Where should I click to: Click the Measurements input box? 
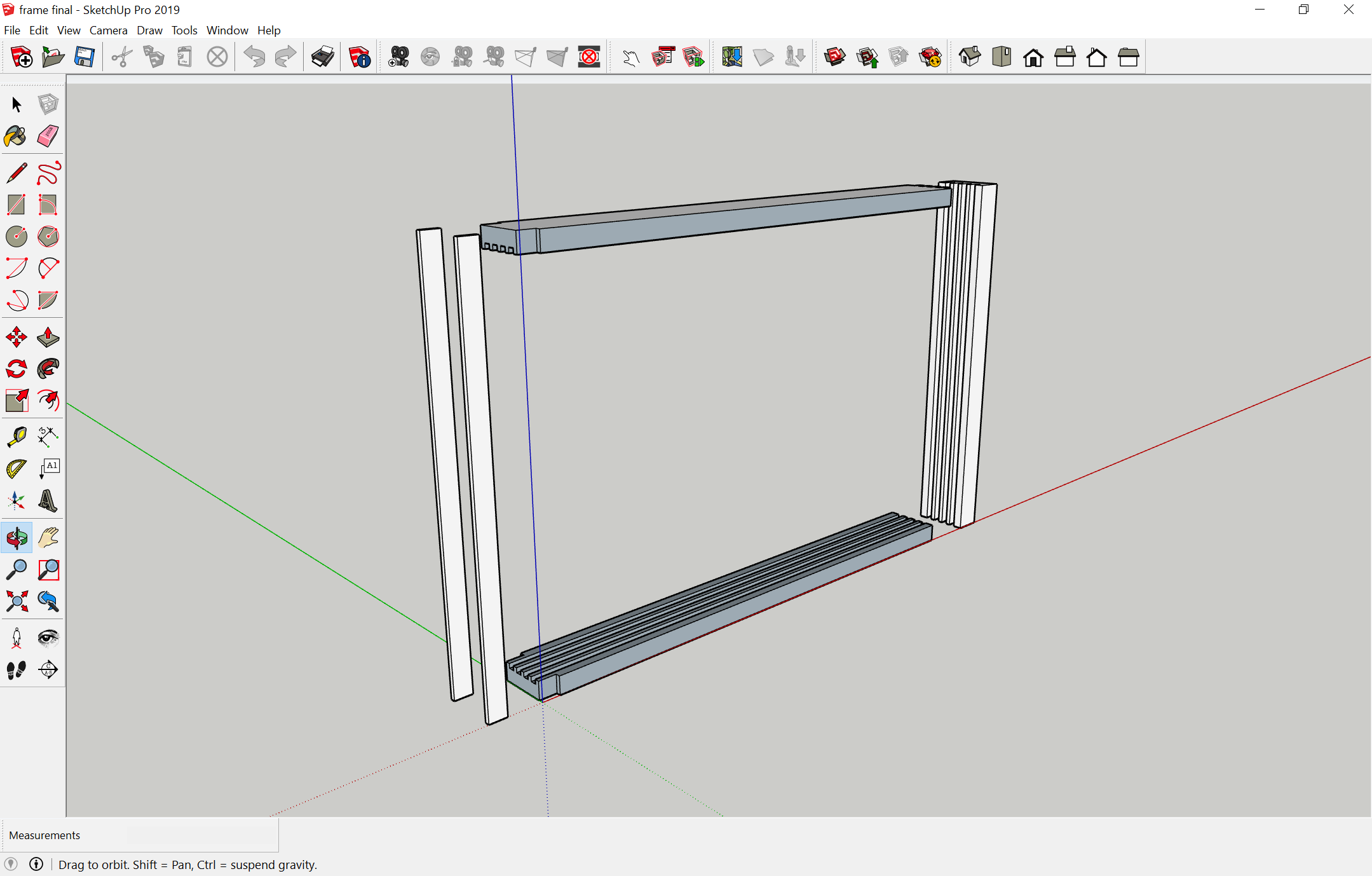(201, 835)
